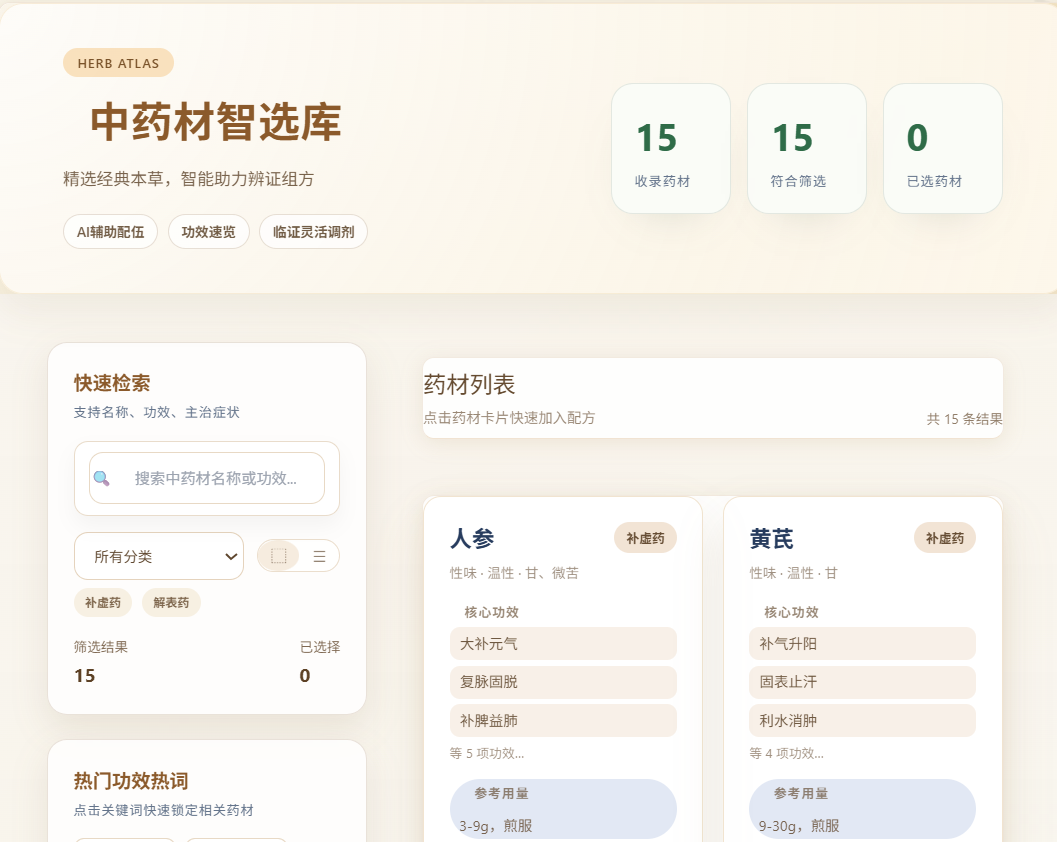Switch to grid view layout
This screenshot has width=1057, height=842.
279,556
